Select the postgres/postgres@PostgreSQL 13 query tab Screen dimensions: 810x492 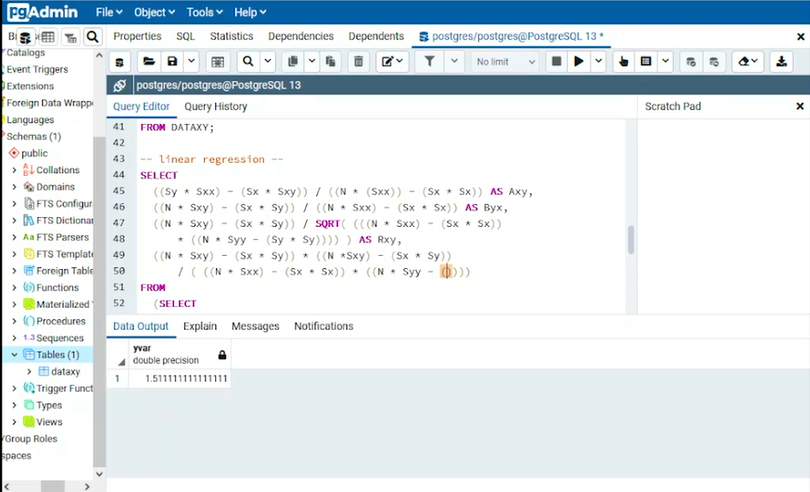point(511,36)
